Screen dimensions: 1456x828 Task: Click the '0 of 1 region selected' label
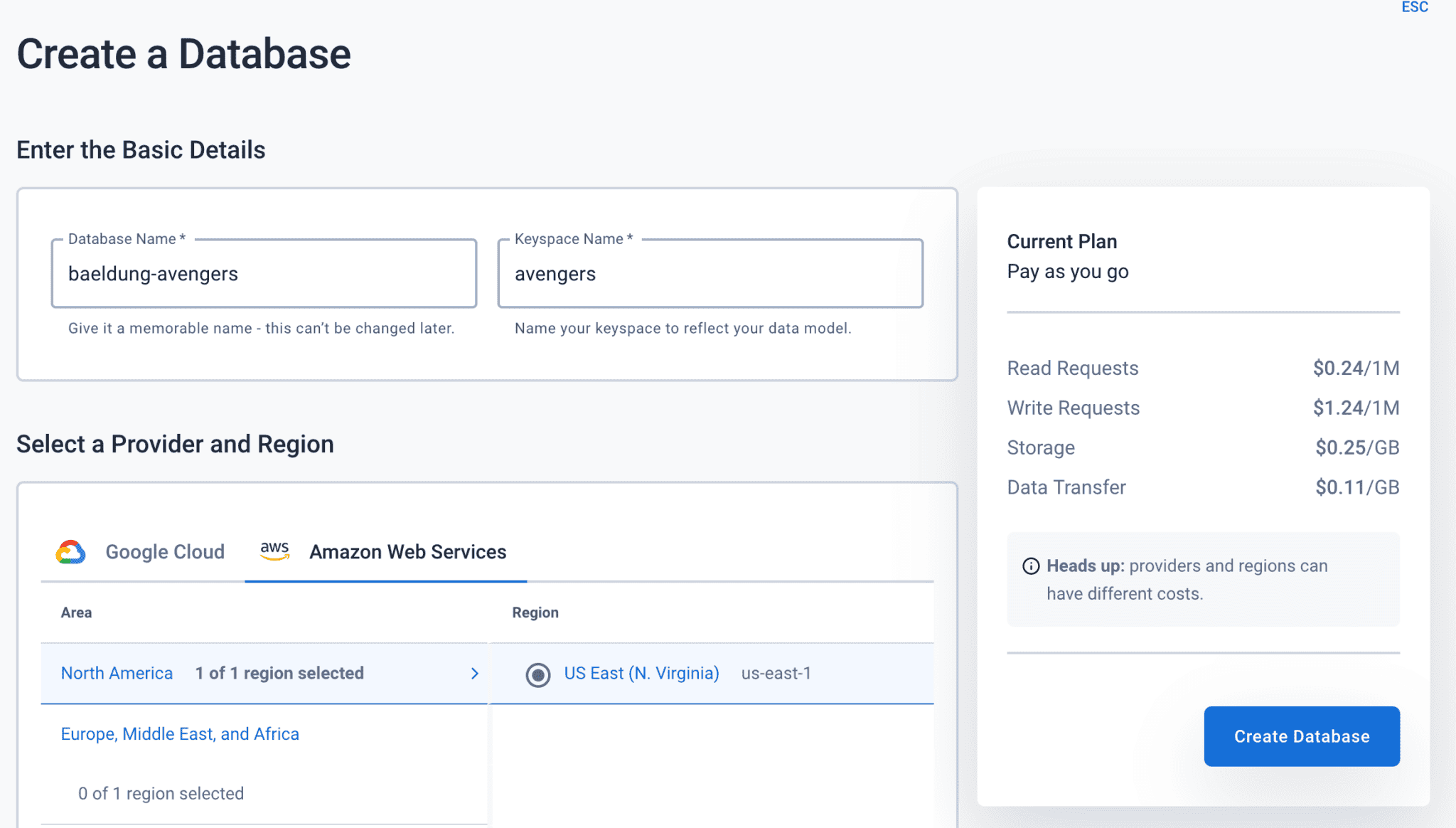click(x=161, y=793)
